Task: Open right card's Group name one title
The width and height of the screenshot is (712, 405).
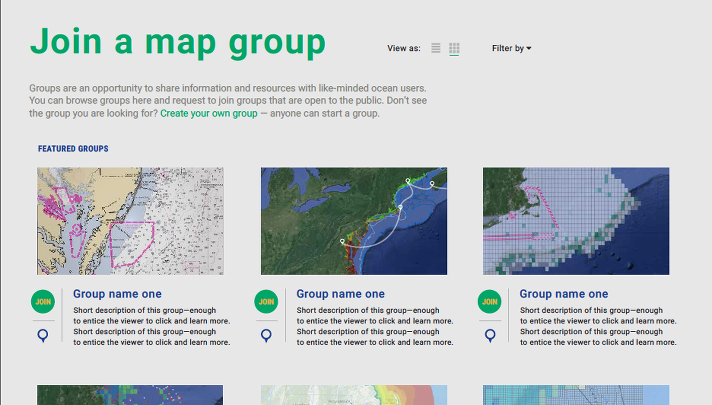Action: (564, 294)
